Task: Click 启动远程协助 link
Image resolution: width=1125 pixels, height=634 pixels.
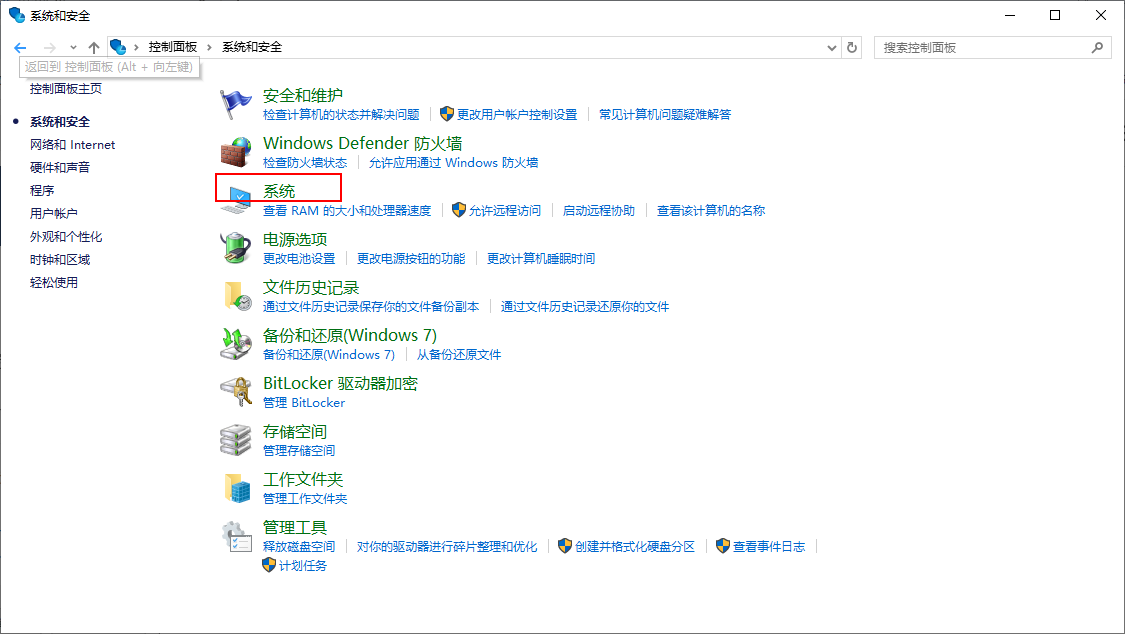Action: tap(598, 210)
